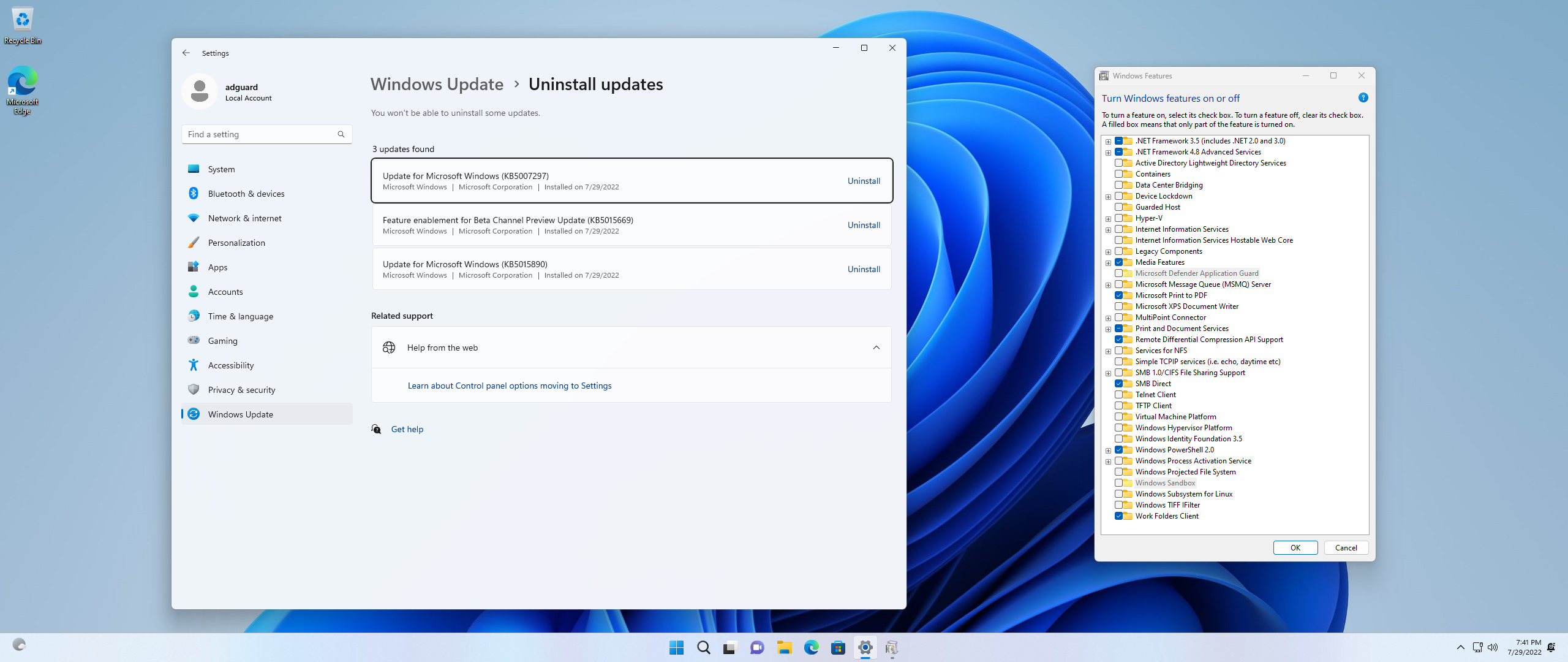Select Windows Hypervisor Platform row
The width and height of the screenshot is (1568, 662).
click(x=1183, y=428)
